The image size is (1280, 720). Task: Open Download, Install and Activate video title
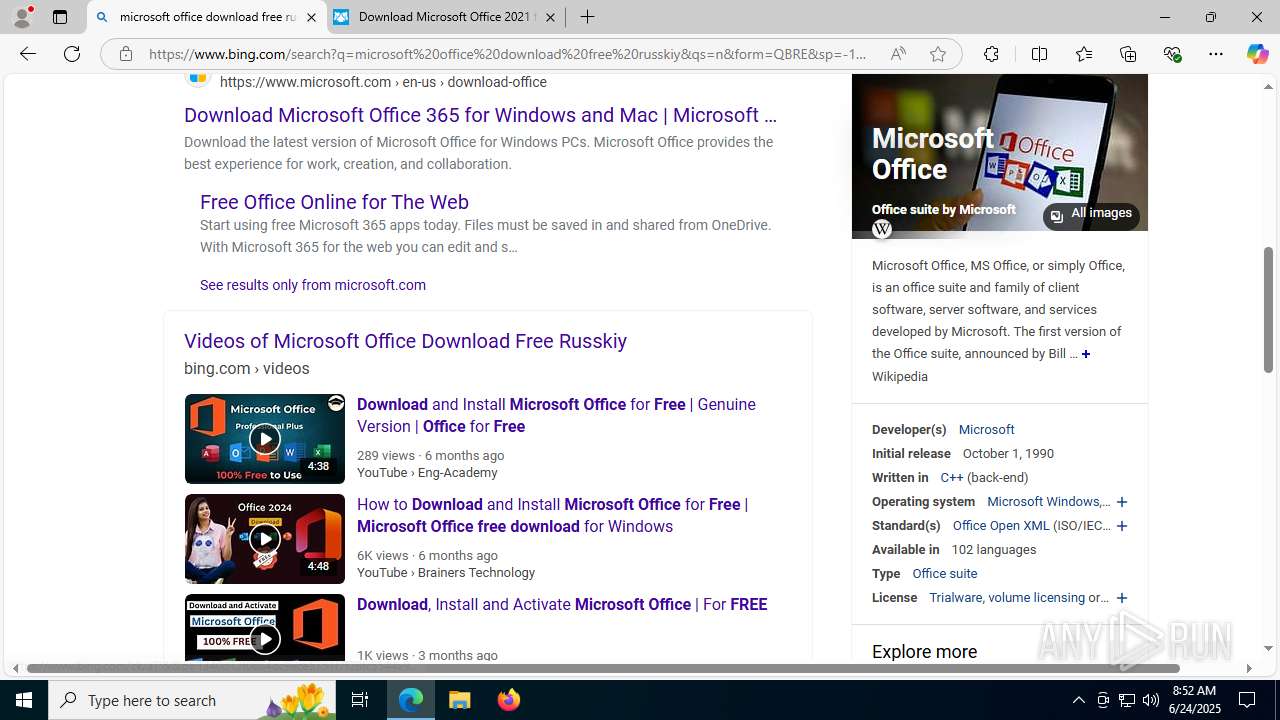(562, 604)
